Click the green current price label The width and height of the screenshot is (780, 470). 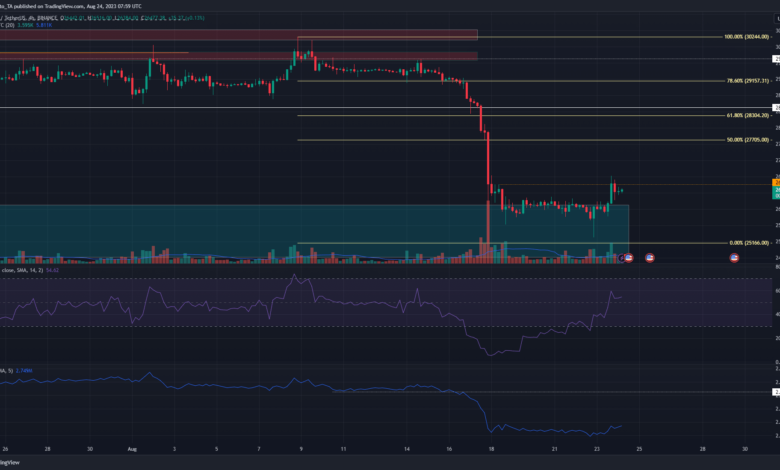point(775,191)
